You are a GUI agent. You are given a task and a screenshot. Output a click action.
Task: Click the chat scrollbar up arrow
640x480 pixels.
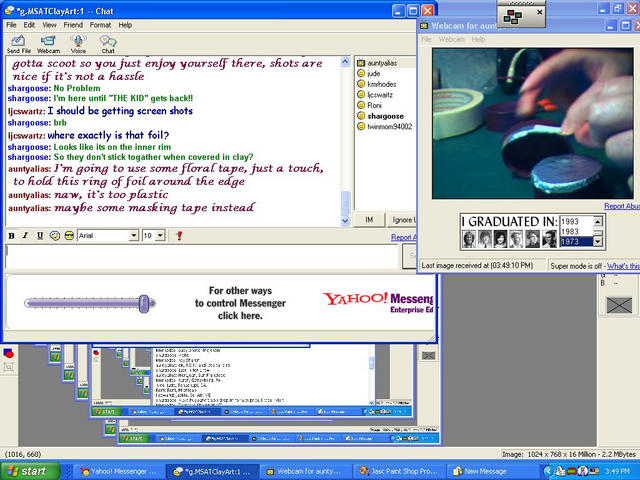click(345, 62)
